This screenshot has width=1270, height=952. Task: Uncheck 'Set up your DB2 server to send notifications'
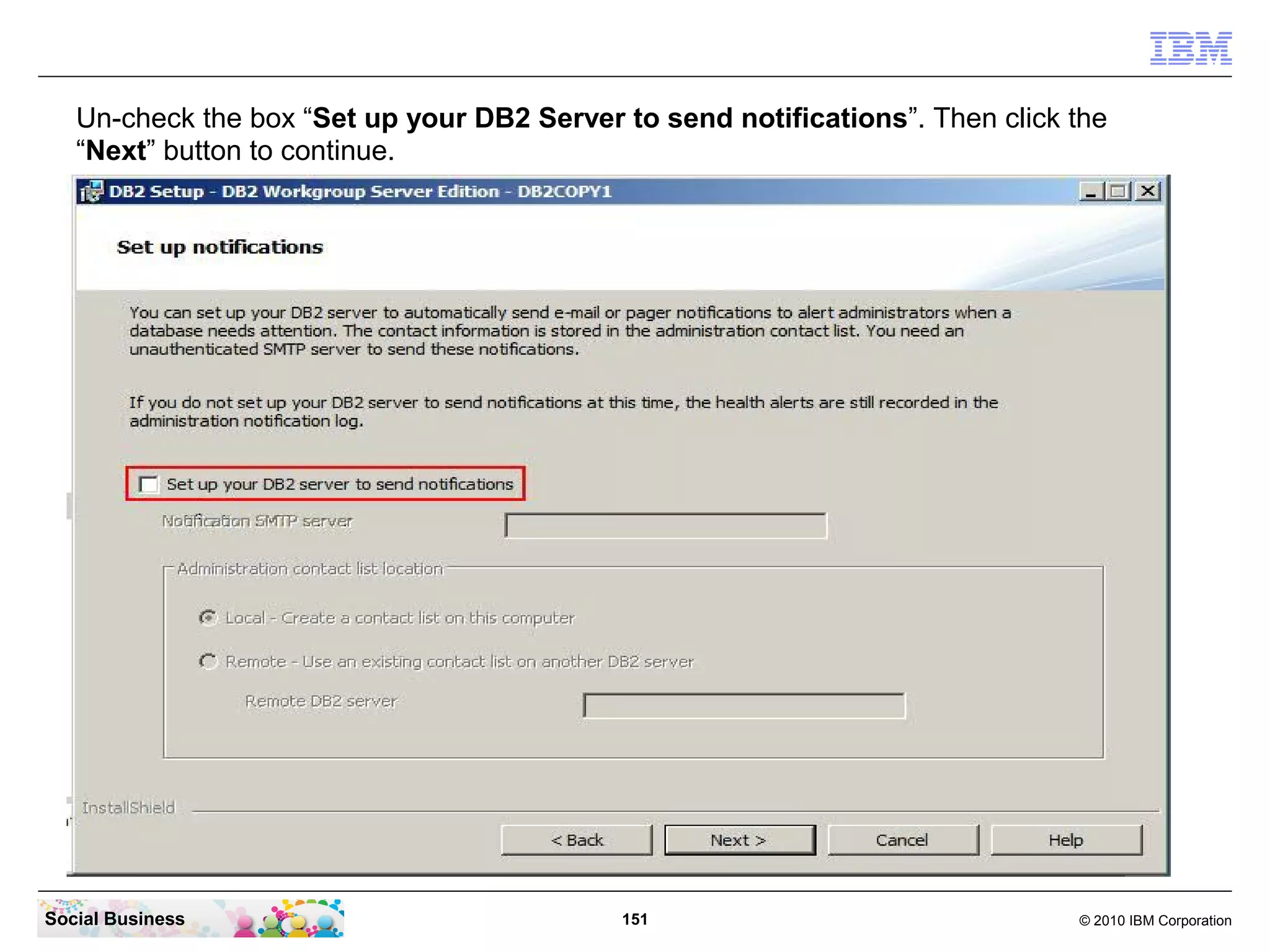149,484
